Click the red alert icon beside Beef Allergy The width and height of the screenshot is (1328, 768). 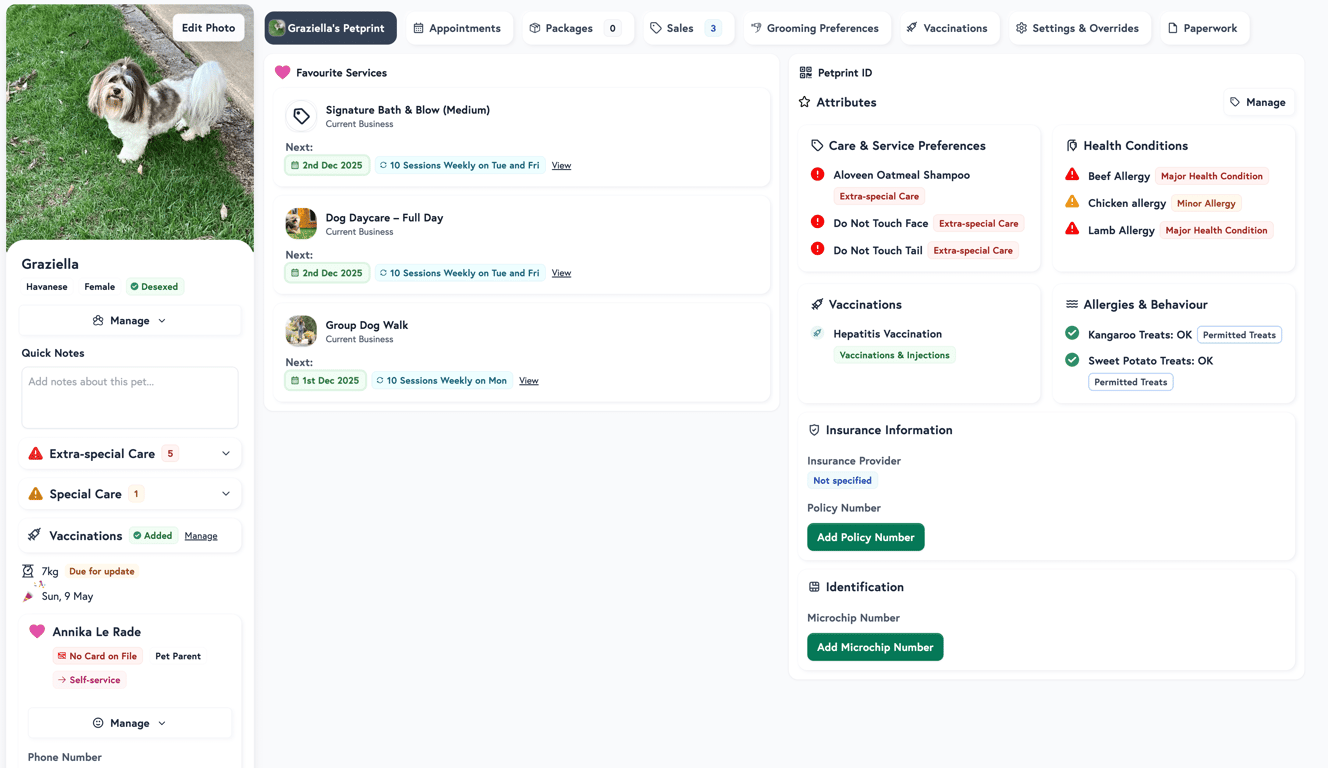1072,174
